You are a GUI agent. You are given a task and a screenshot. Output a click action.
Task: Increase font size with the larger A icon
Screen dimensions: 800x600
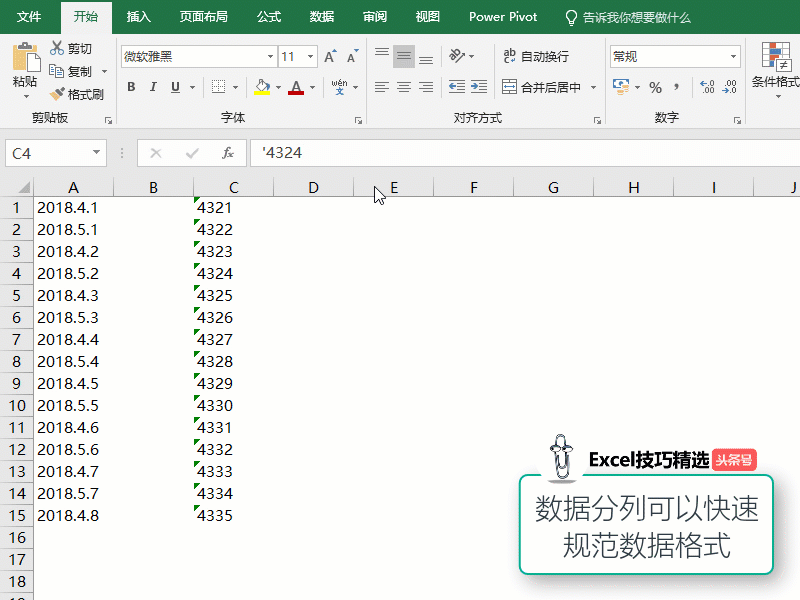point(330,57)
